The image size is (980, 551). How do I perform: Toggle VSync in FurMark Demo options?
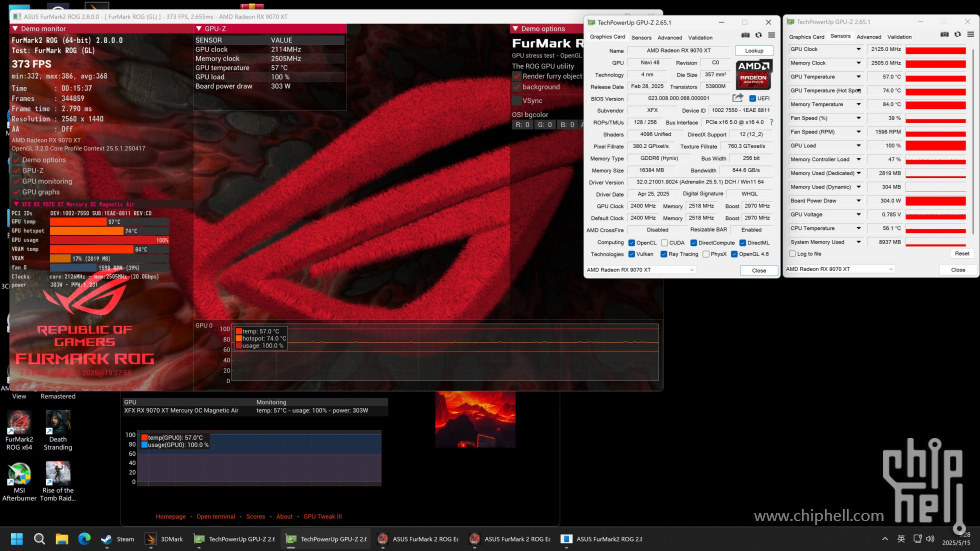[517, 101]
